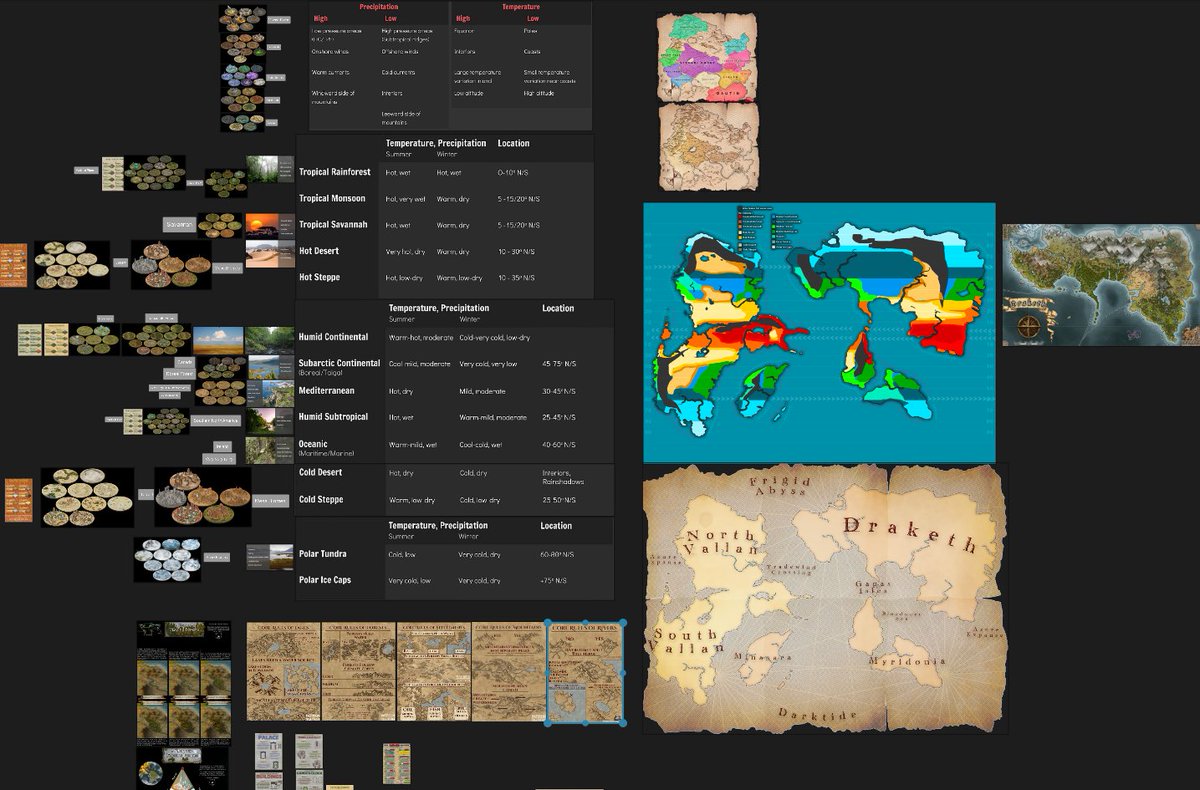Click the Hot Desert row label

coord(319,251)
